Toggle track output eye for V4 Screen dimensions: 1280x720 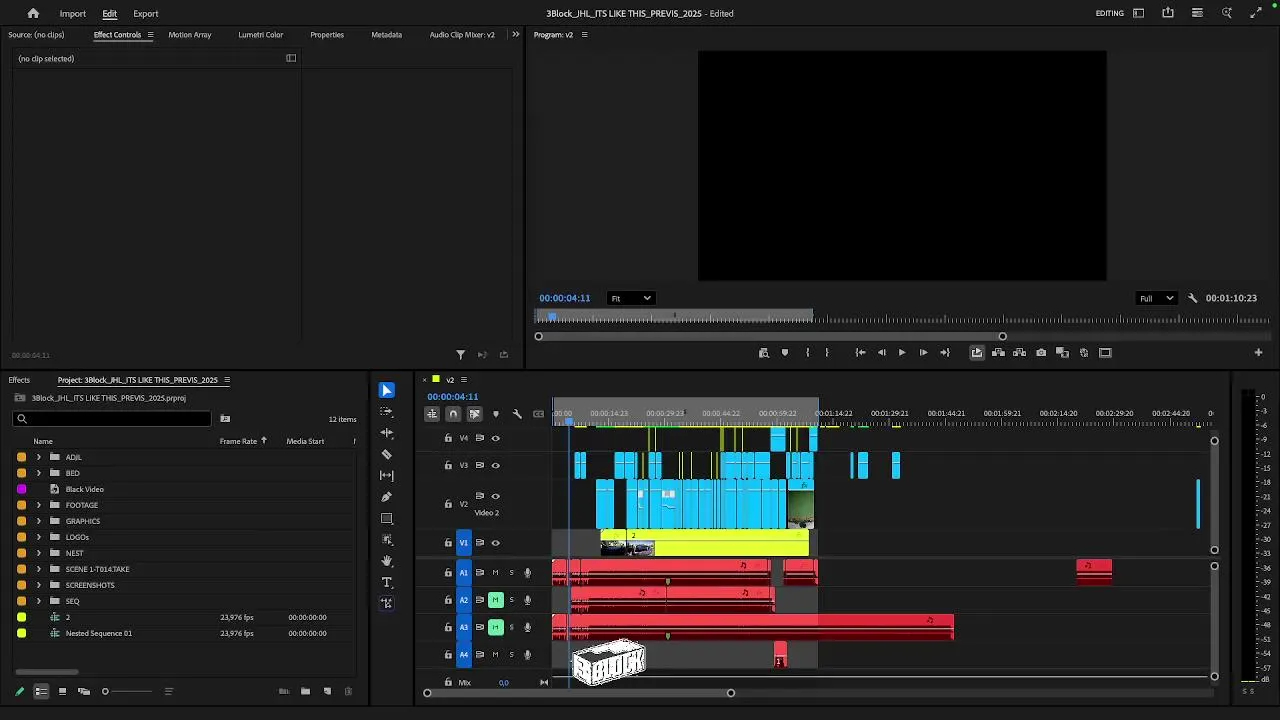coord(495,438)
